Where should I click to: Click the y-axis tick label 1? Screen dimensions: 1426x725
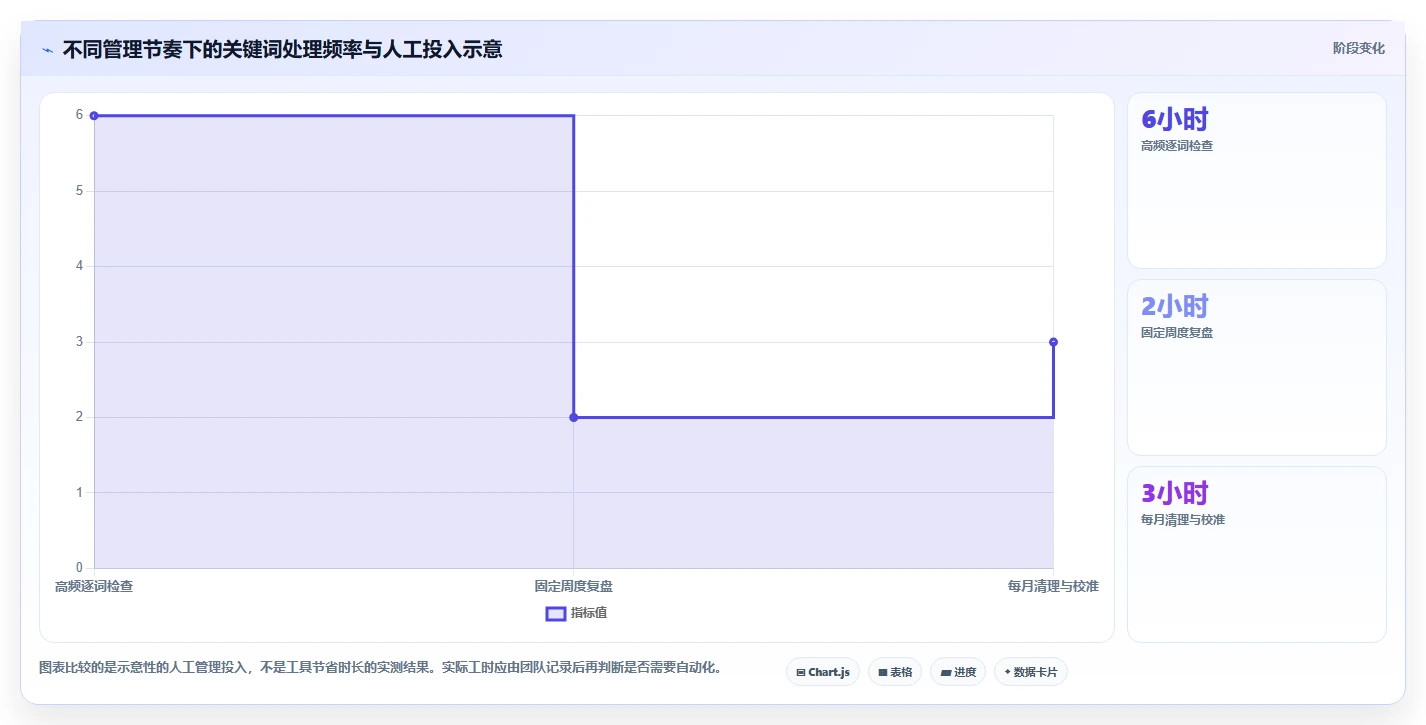[79, 492]
